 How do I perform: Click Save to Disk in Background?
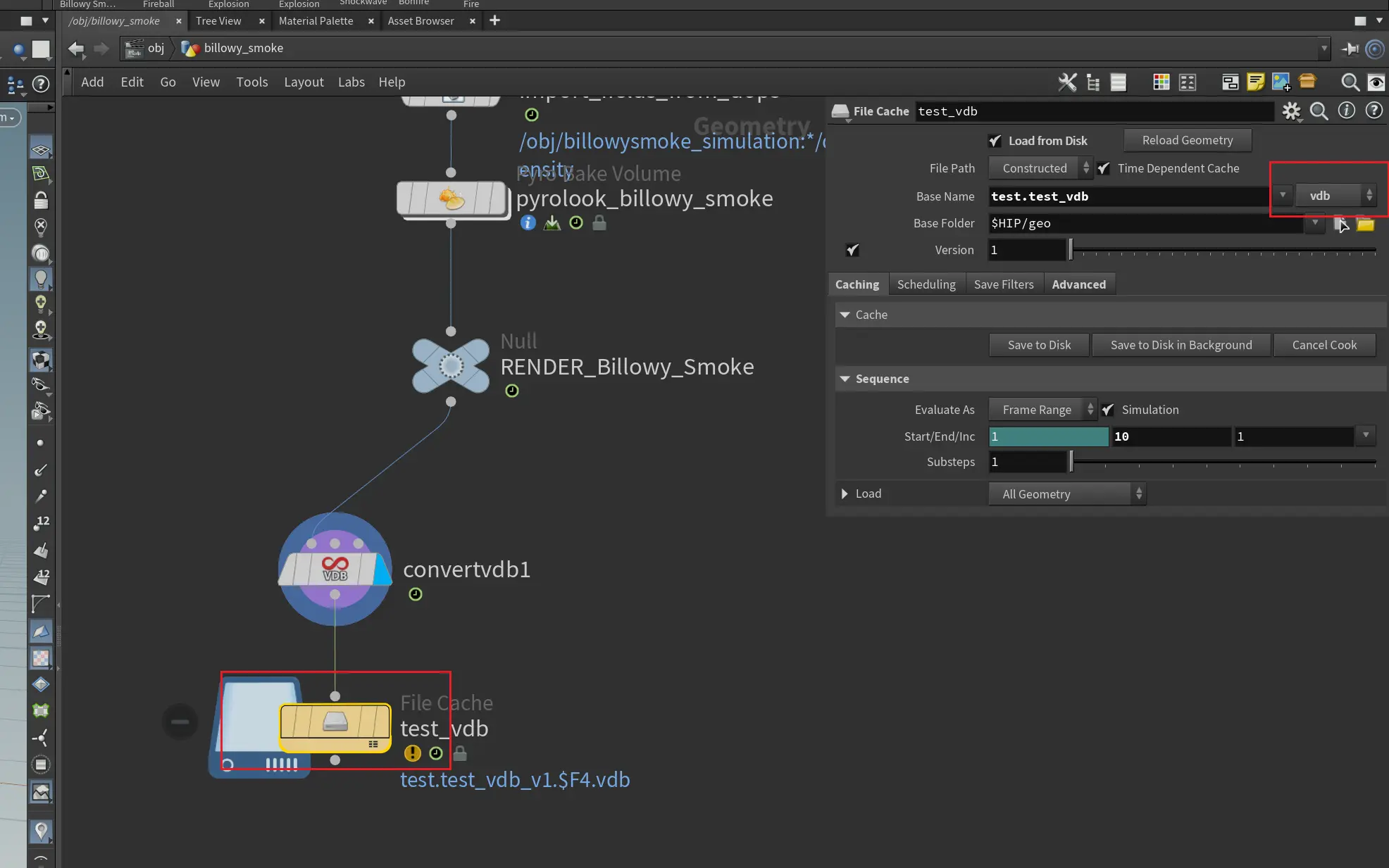(1181, 345)
